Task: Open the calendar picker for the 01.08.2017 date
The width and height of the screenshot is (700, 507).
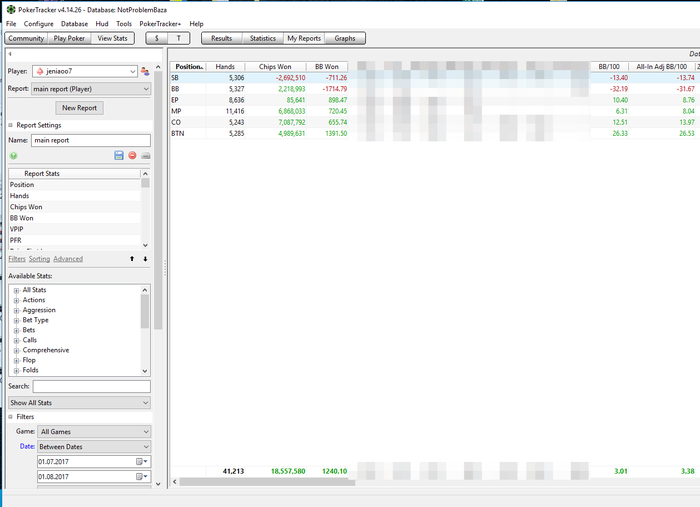Action: point(142,477)
